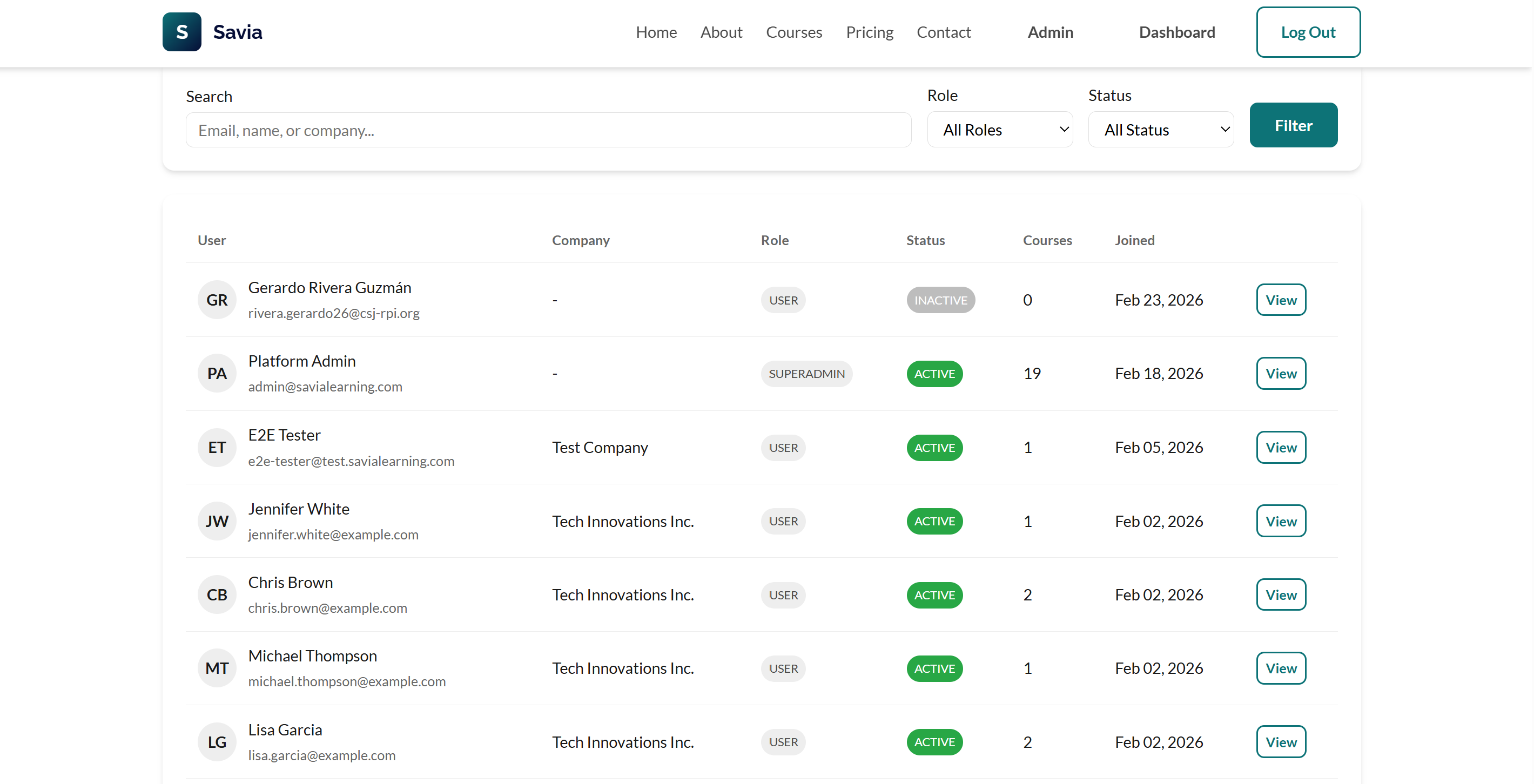Click the JW avatar for Jennifer White

pyautogui.click(x=217, y=522)
